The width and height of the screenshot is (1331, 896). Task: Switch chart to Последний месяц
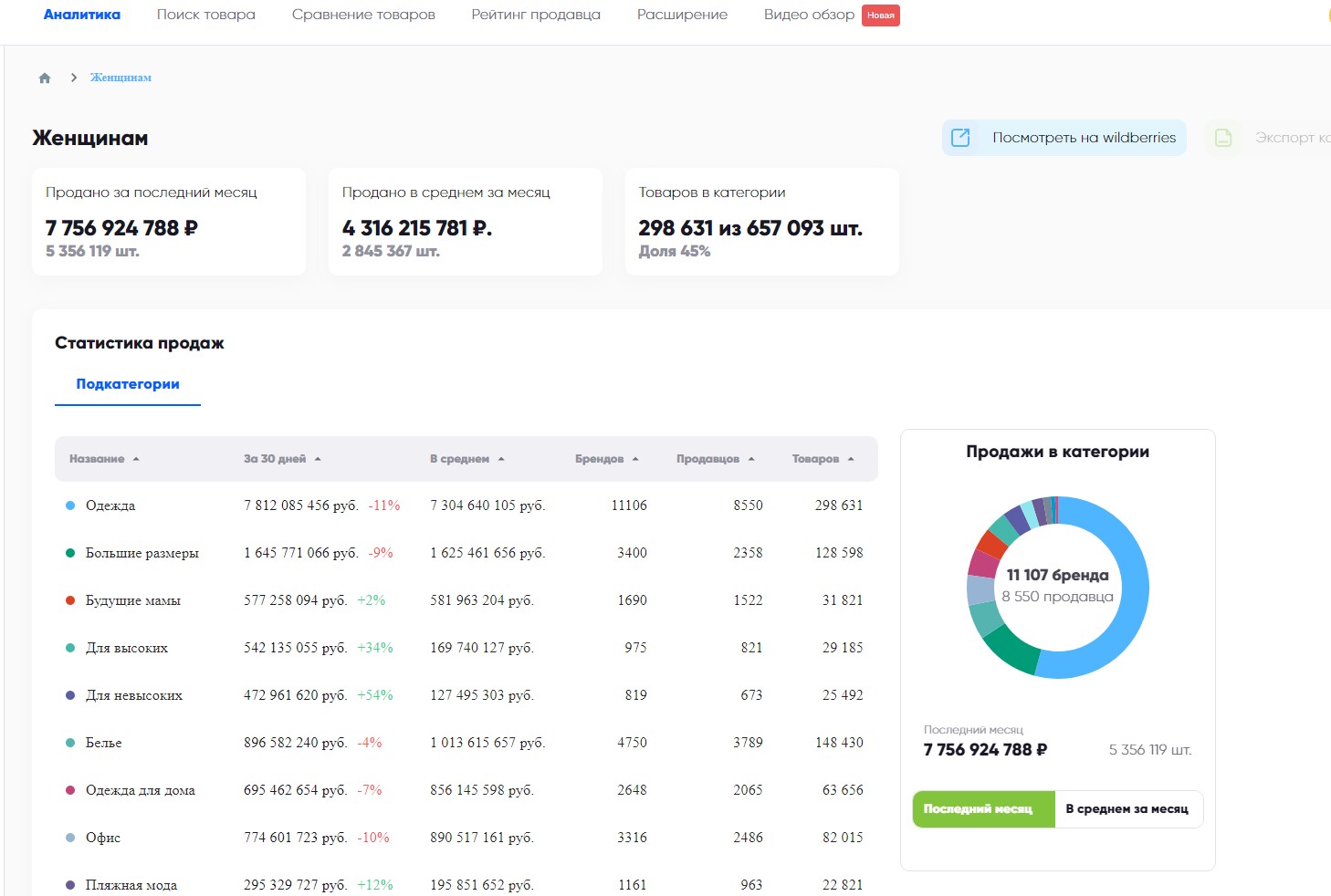[983, 809]
